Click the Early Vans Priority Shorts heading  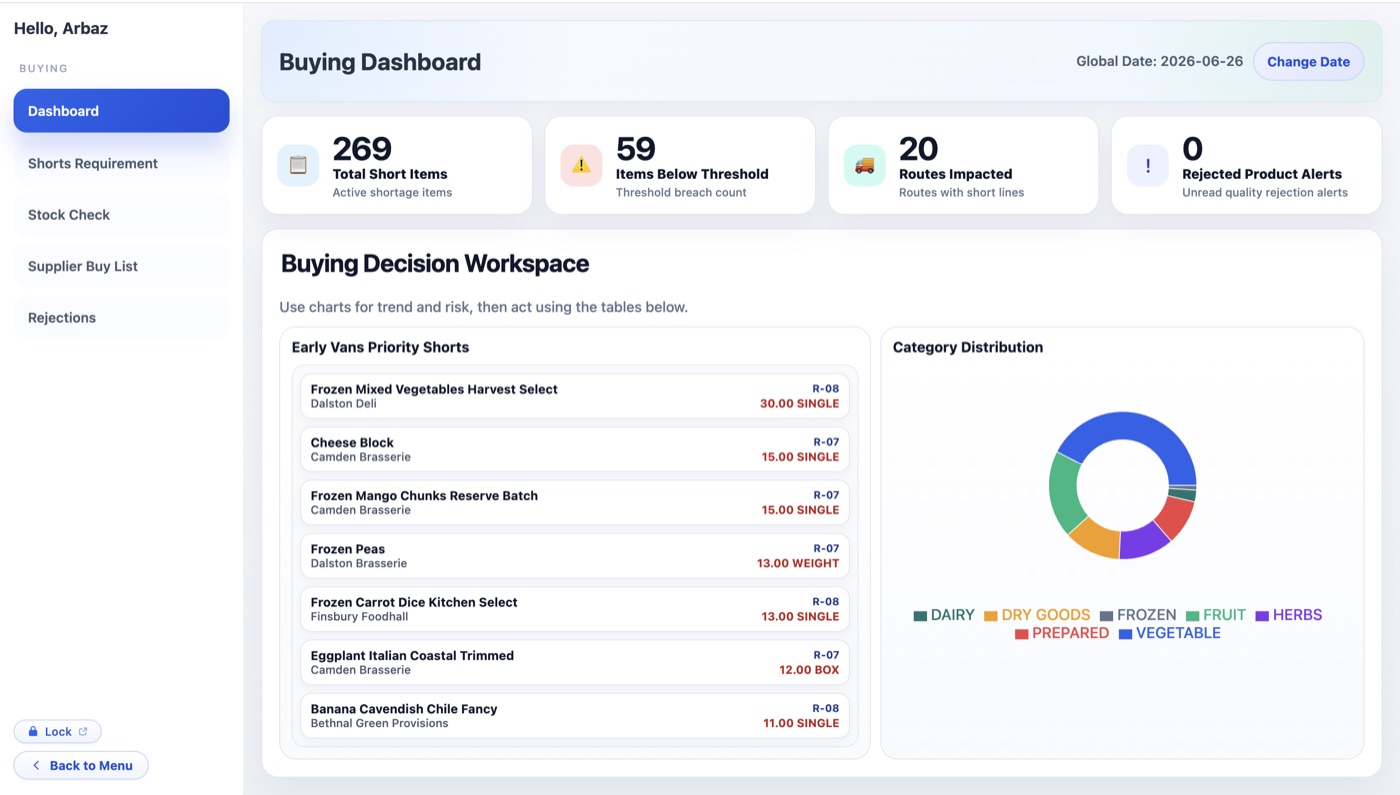pos(380,348)
